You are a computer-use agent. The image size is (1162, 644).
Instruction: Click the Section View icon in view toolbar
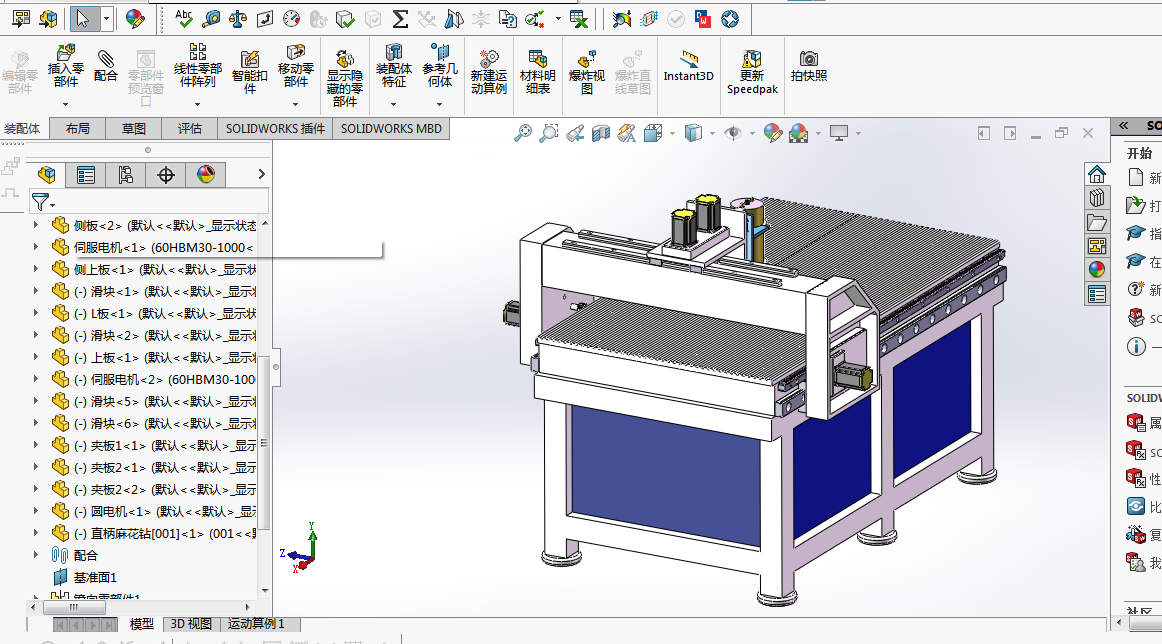[601, 133]
